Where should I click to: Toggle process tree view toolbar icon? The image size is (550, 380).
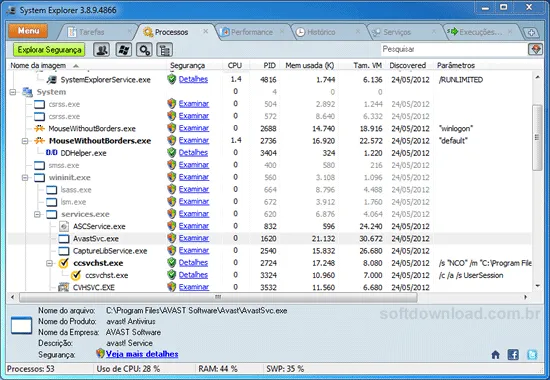(x=165, y=50)
